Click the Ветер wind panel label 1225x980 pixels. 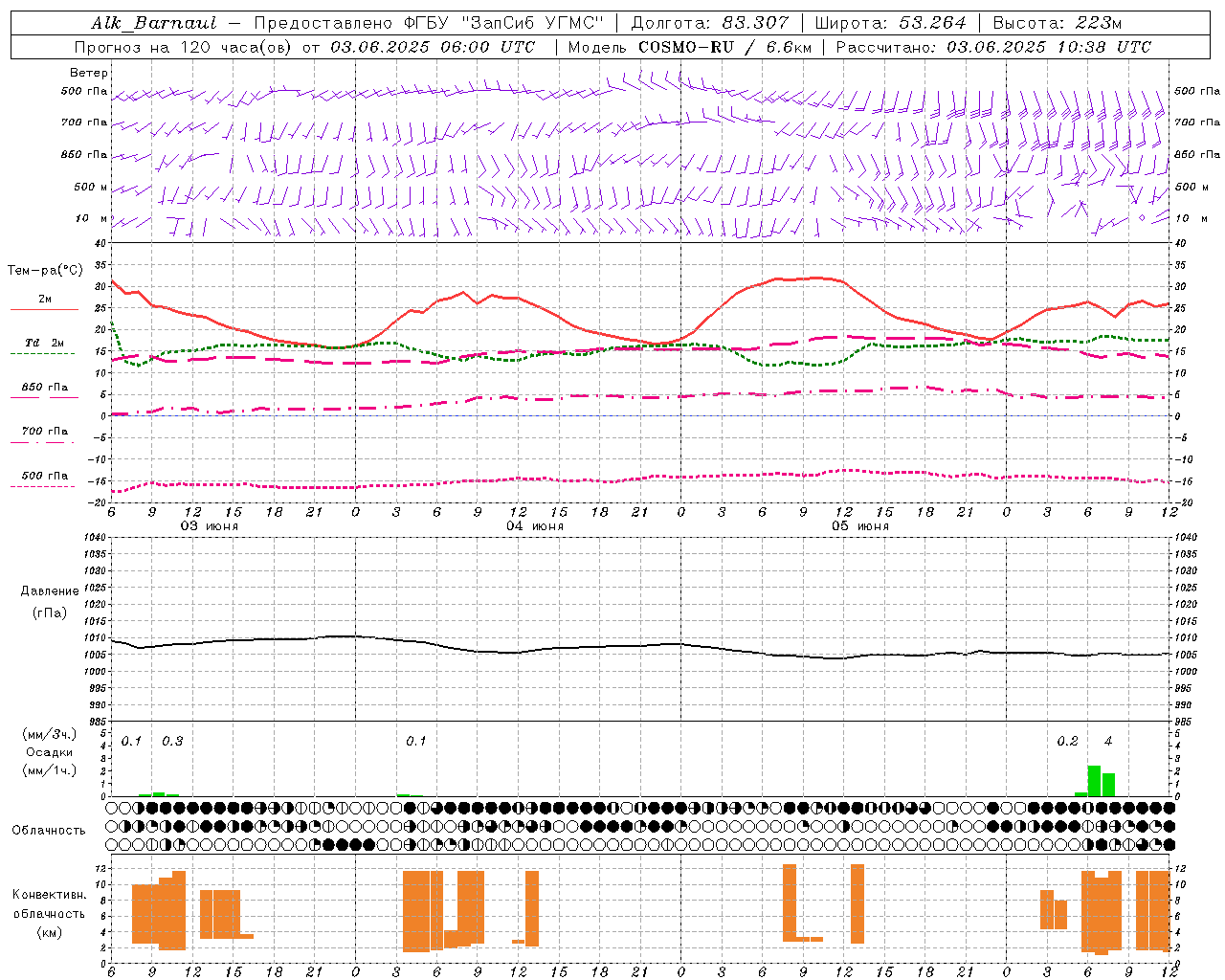click(x=89, y=73)
